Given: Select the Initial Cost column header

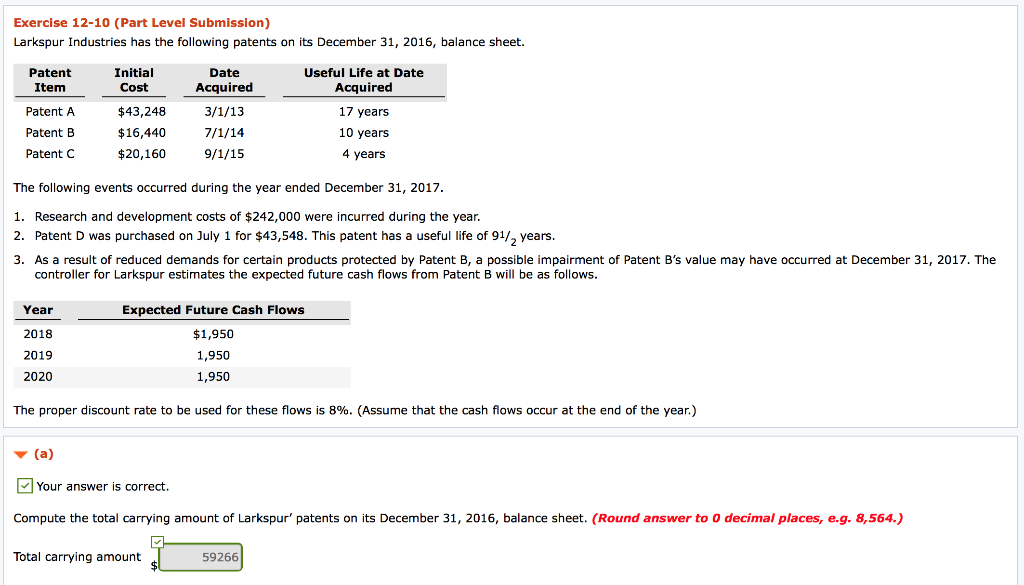Looking at the screenshot, I should tap(135, 79).
